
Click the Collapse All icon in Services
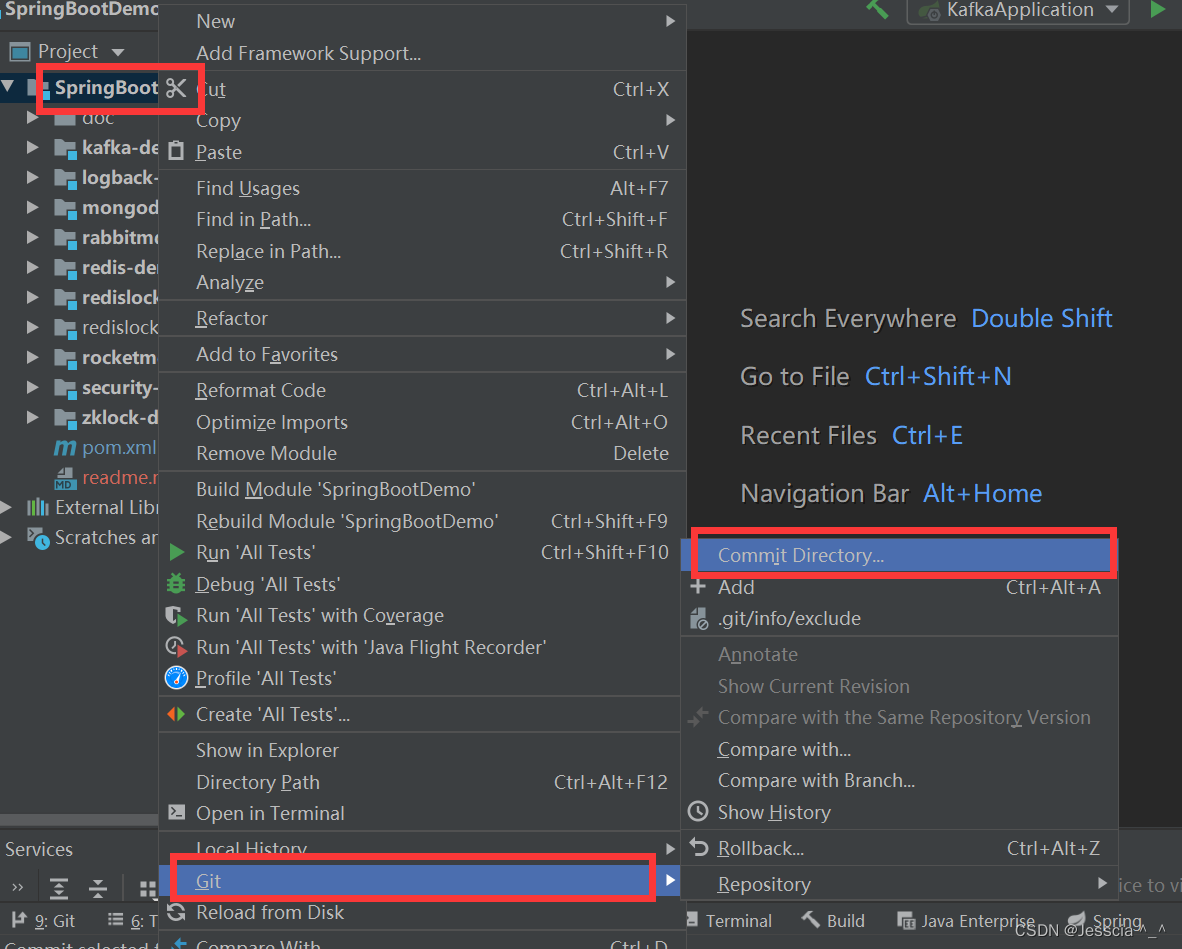coord(98,888)
